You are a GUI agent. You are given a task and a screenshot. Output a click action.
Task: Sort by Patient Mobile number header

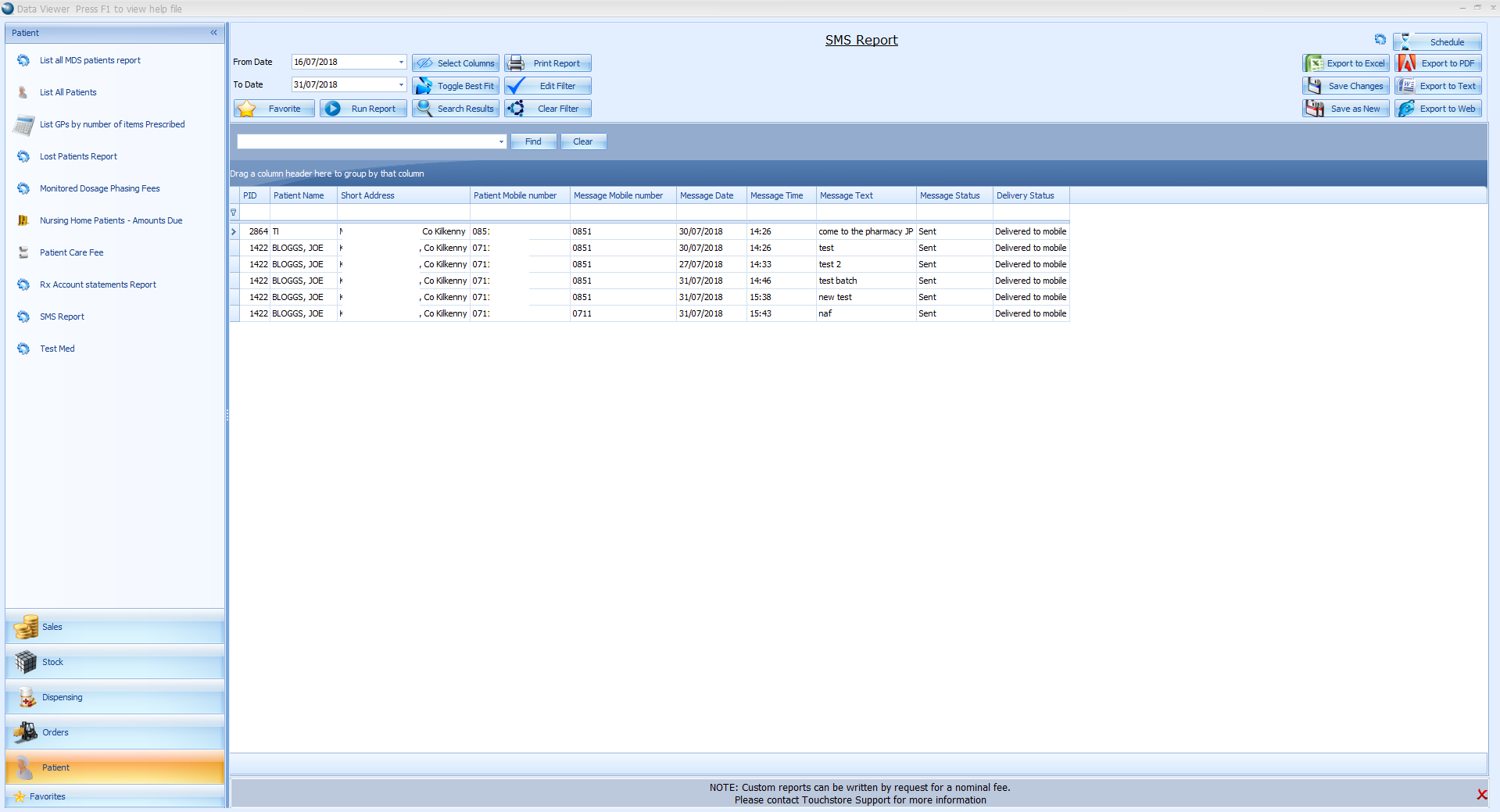pyautogui.click(x=520, y=195)
